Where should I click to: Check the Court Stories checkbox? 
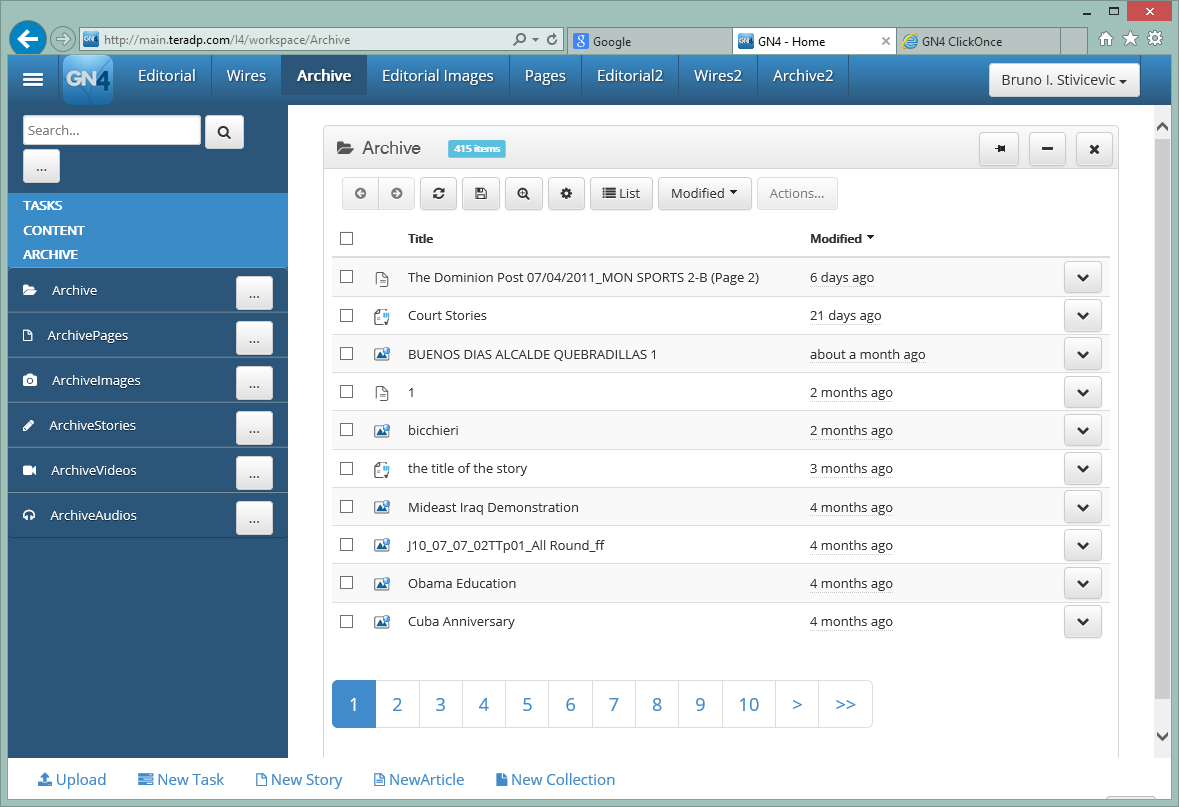347,315
